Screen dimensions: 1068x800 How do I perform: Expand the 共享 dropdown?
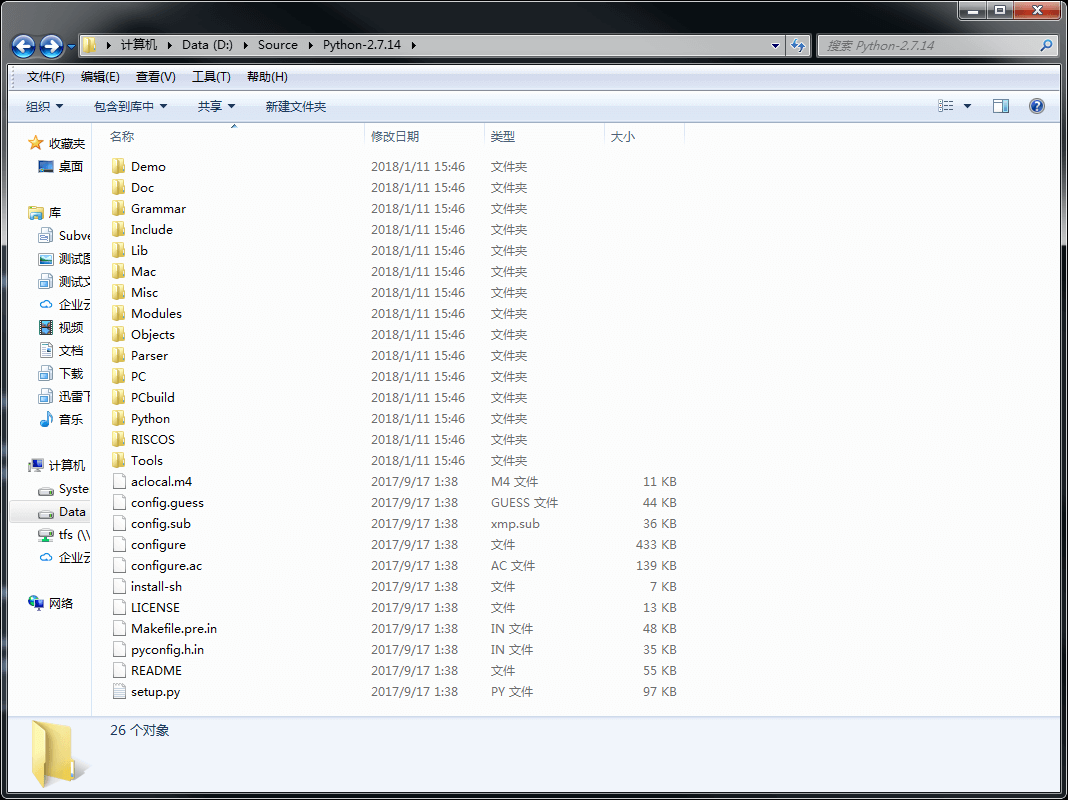[217, 106]
